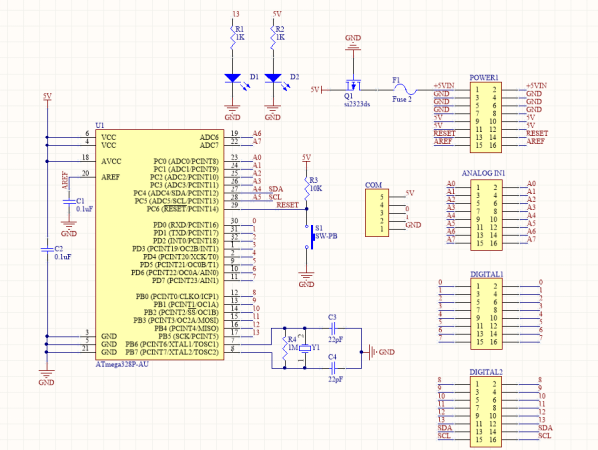
Task: Click the ANALOG IN1 designator text
Action: coord(483,173)
